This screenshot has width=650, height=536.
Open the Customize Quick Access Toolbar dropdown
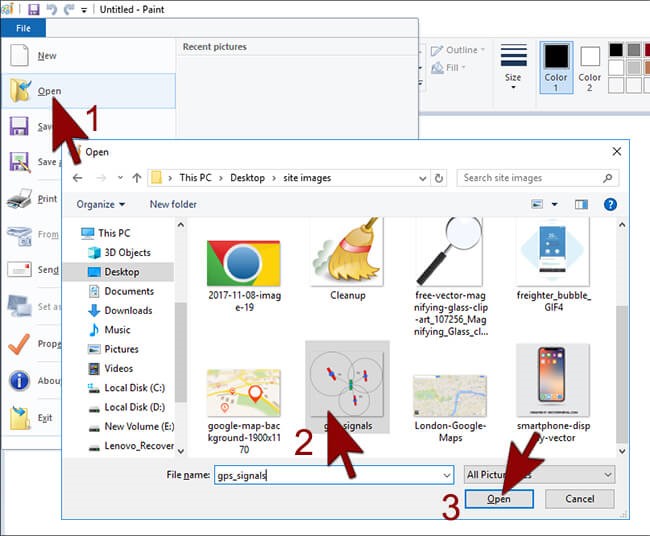click(84, 10)
